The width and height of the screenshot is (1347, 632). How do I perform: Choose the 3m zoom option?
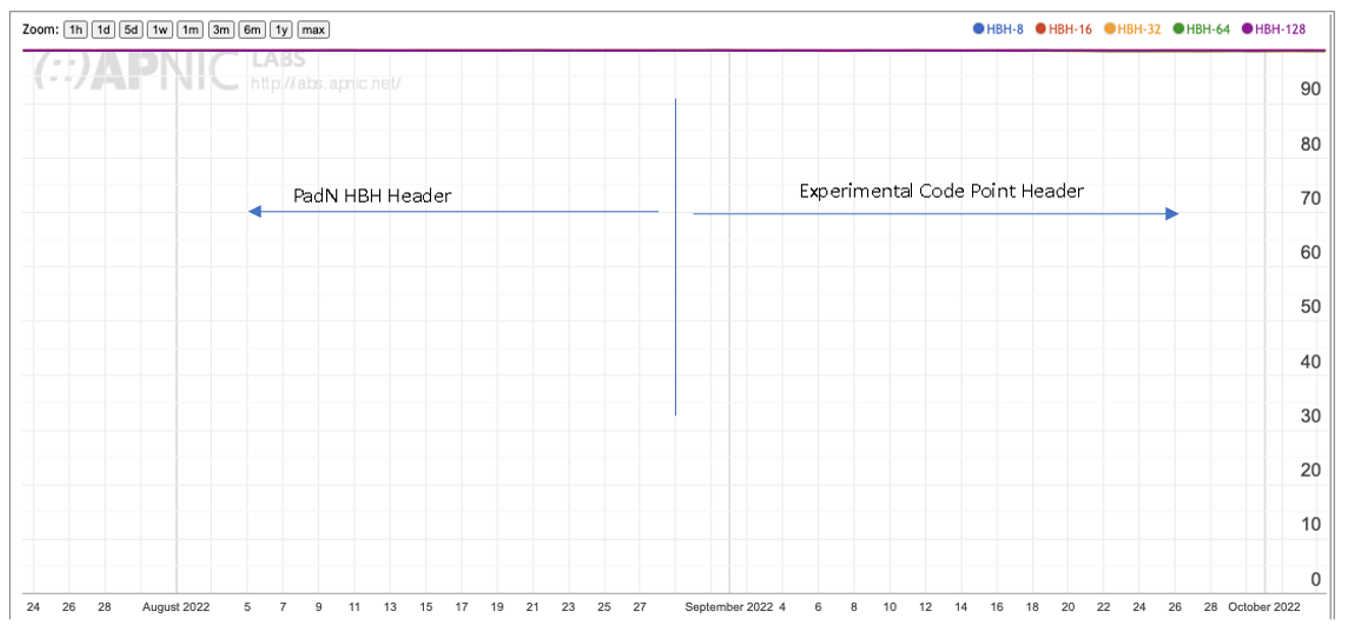pos(218,29)
